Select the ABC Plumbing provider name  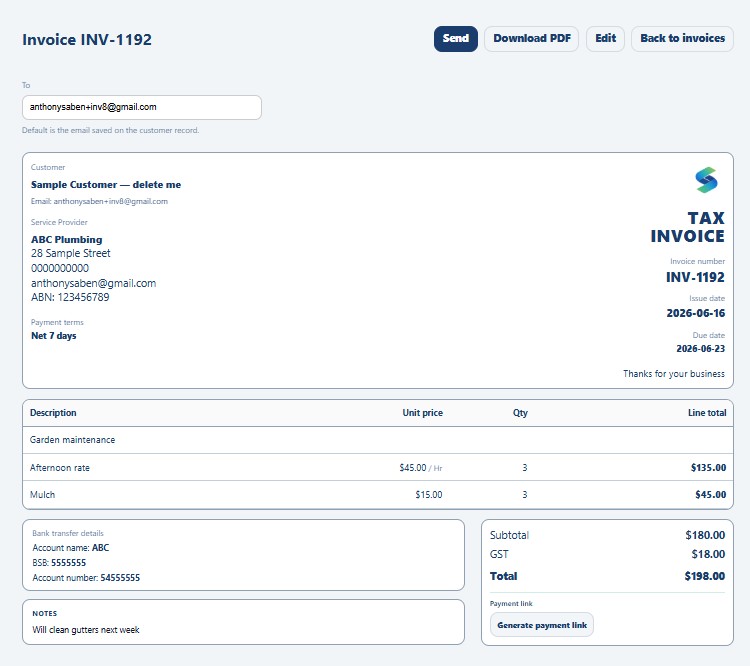pyautogui.click(x=66, y=240)
